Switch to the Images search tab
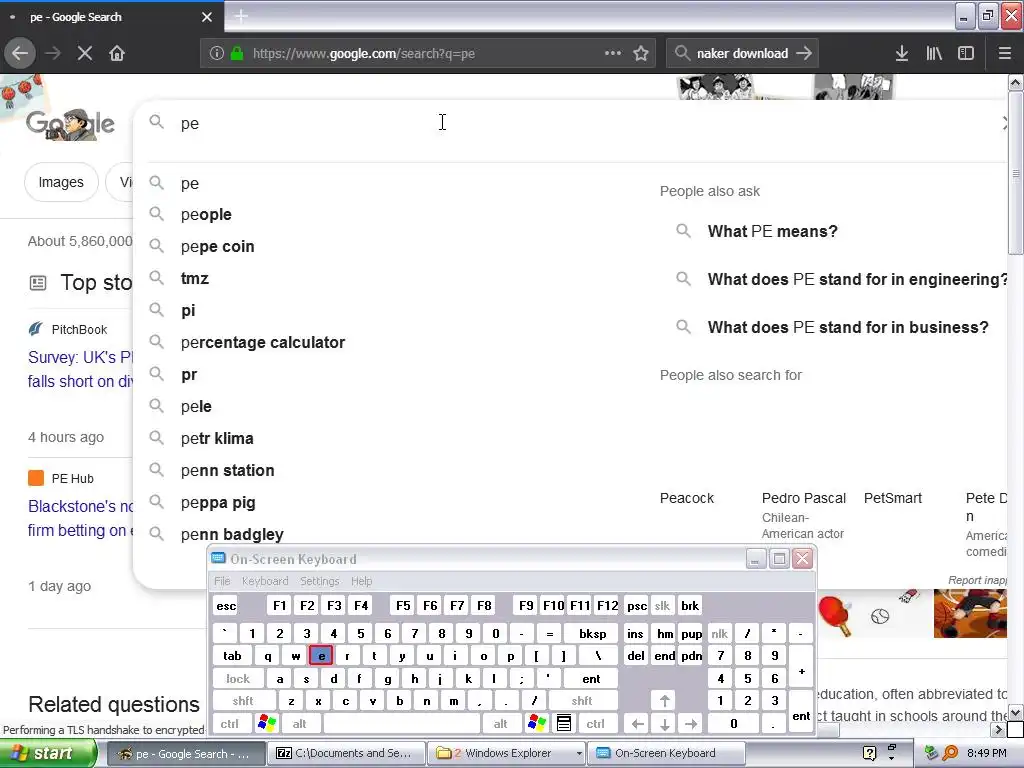Screen dimensions: 1024x768 pos(61,182)
